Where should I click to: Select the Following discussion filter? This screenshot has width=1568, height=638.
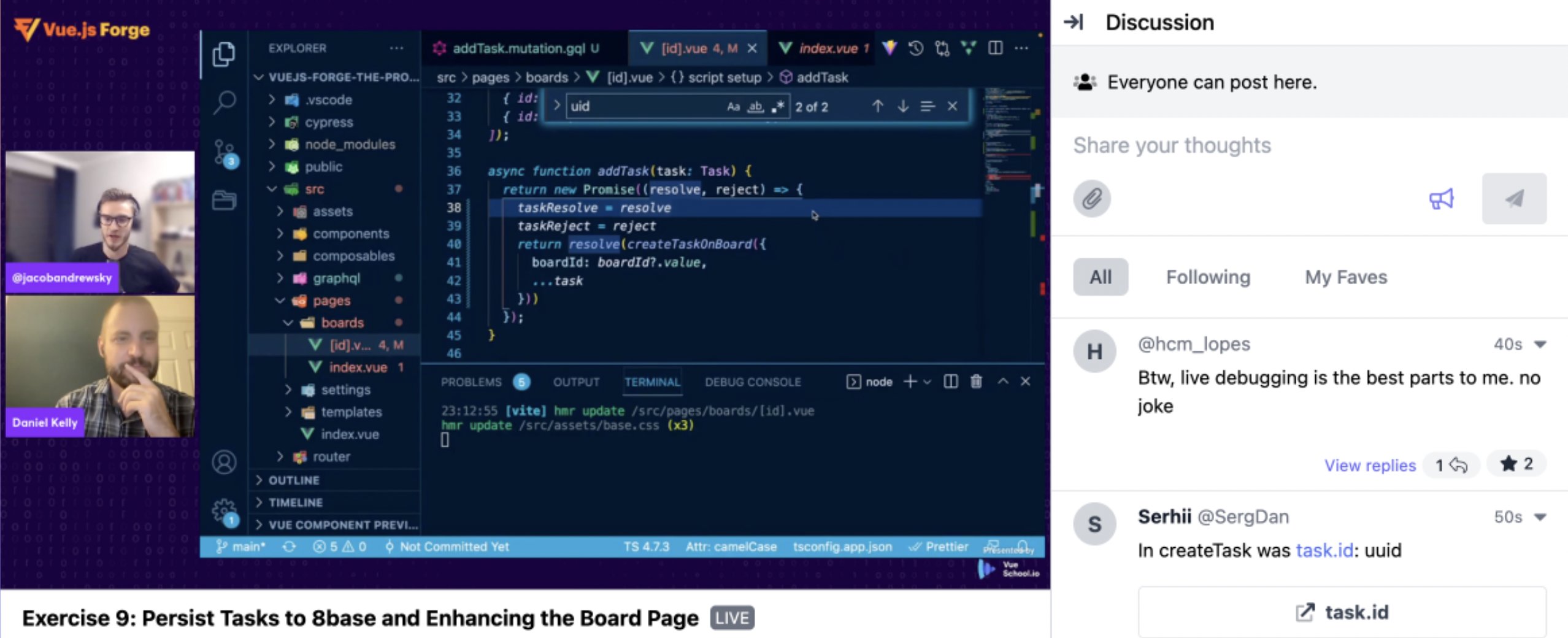point(1207,277)
